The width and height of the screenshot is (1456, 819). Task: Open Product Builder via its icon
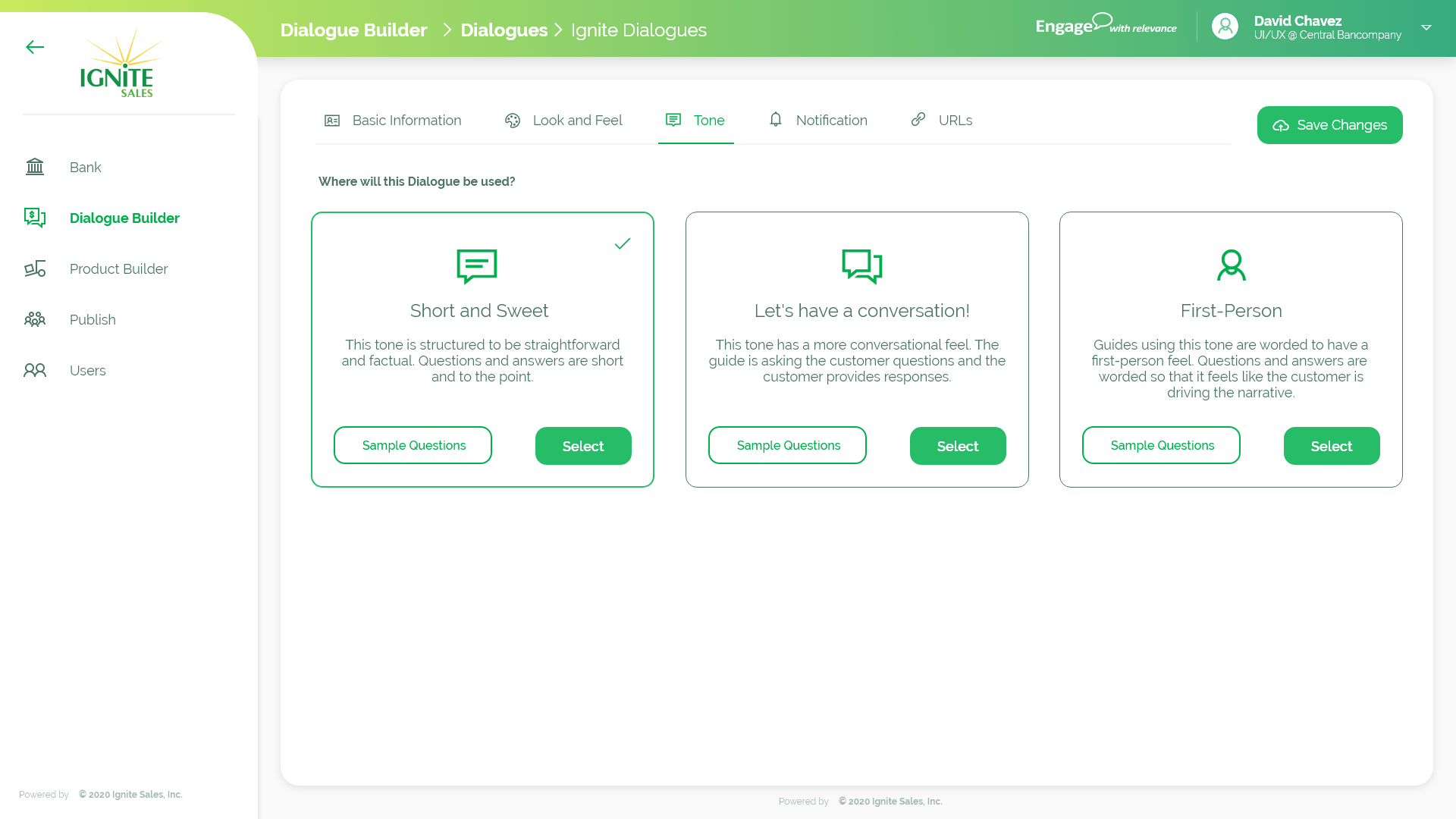(35, 268)
